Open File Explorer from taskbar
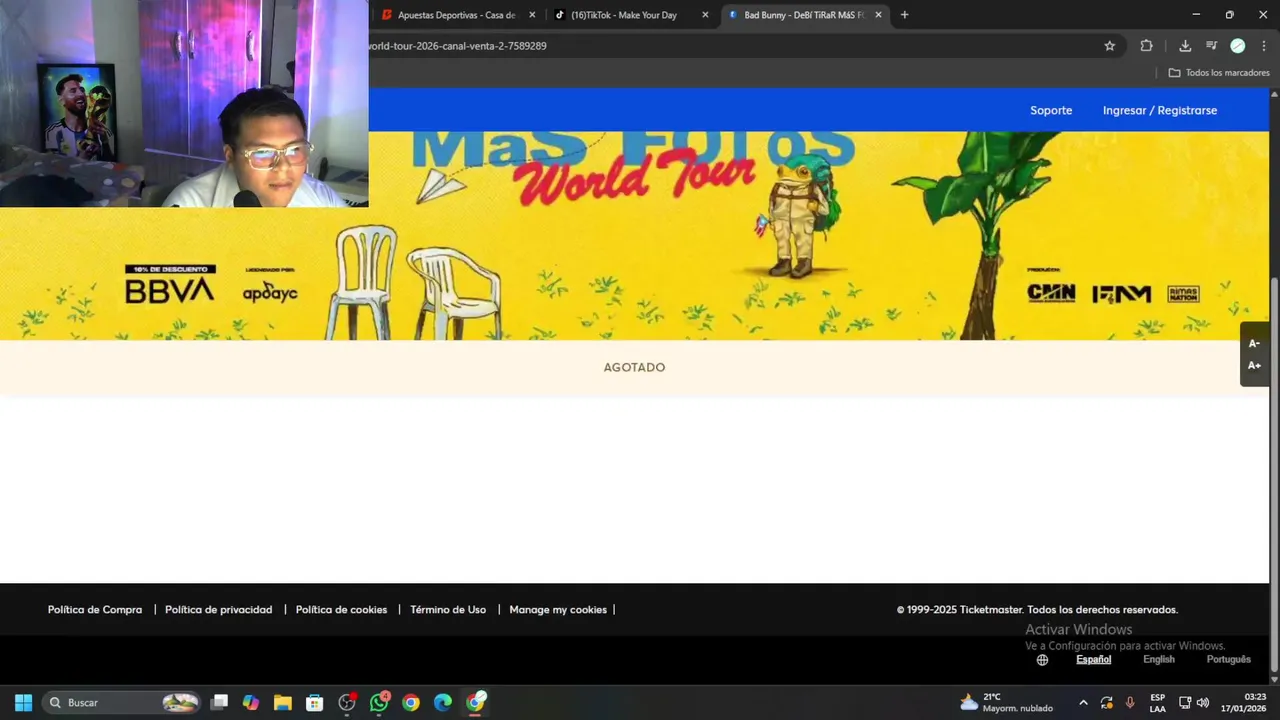This screenshot has height=720, width=1280. coord(283,703)
